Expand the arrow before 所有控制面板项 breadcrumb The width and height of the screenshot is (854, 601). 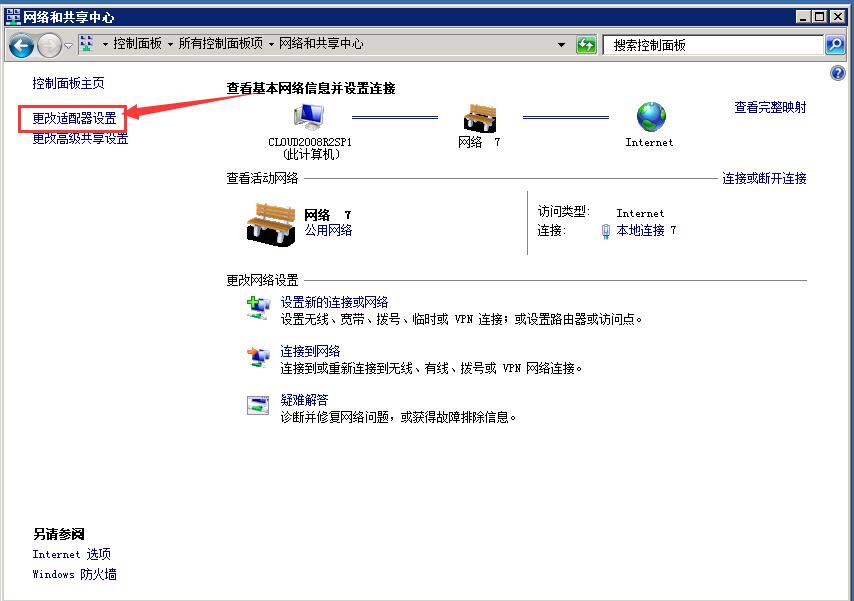click(x=170, y=45)
